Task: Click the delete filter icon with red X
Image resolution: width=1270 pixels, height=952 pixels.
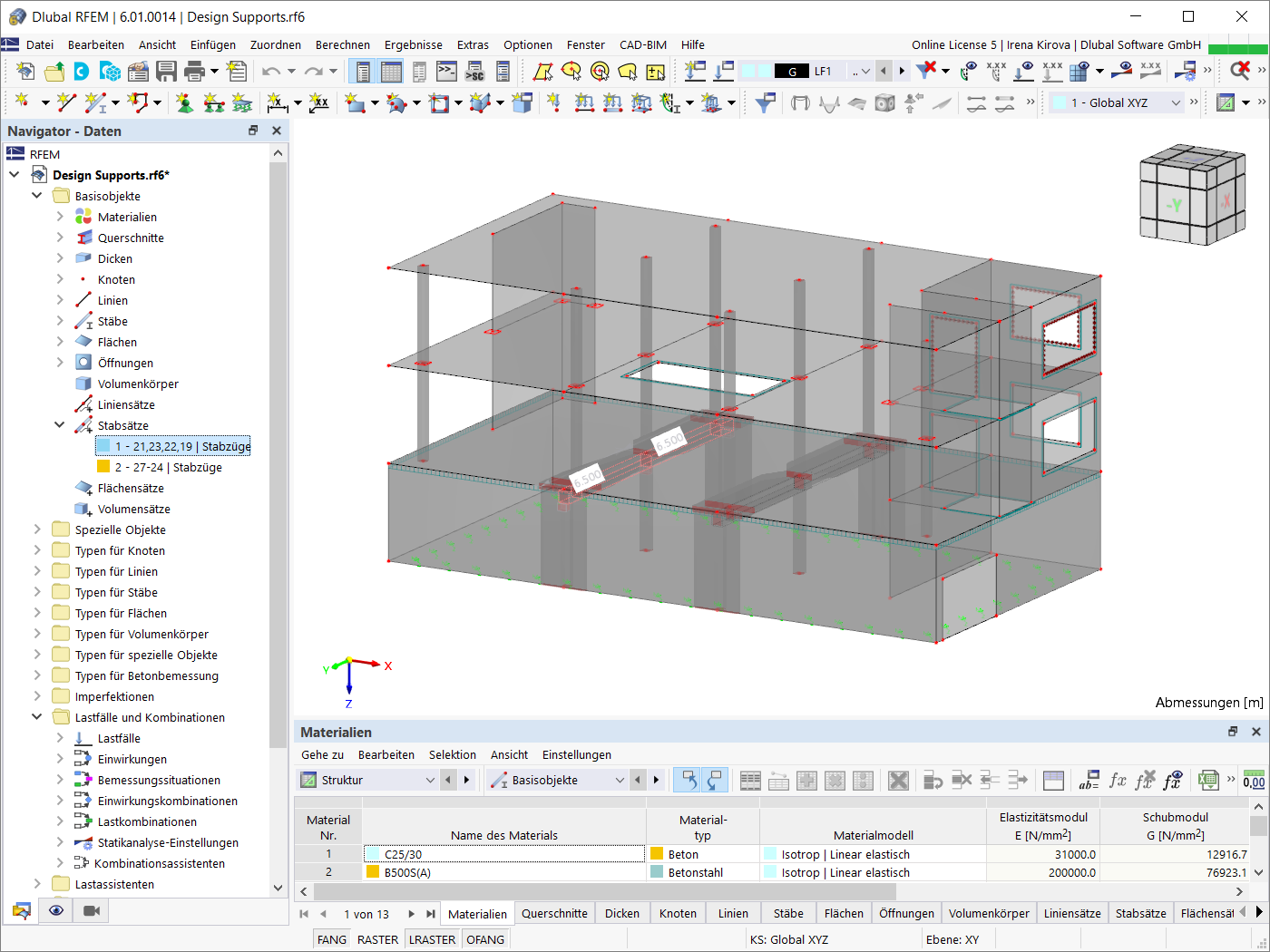Action: point(926,71)
